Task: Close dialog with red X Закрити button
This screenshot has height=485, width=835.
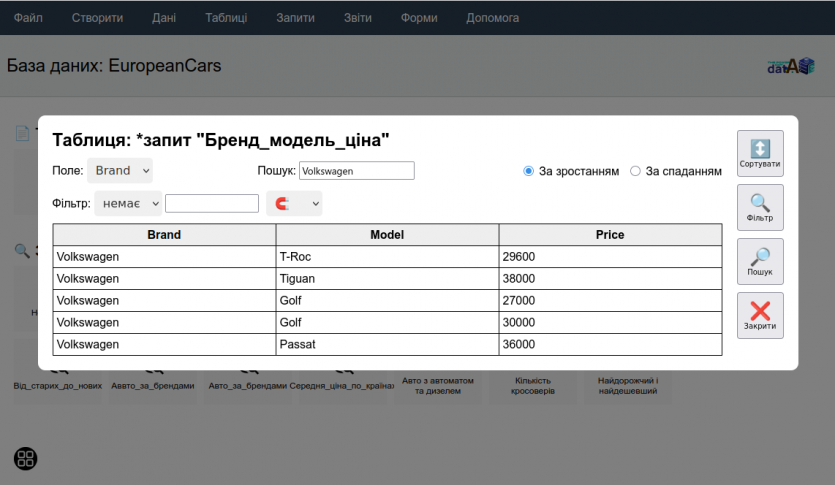Action: coord(760,316)
